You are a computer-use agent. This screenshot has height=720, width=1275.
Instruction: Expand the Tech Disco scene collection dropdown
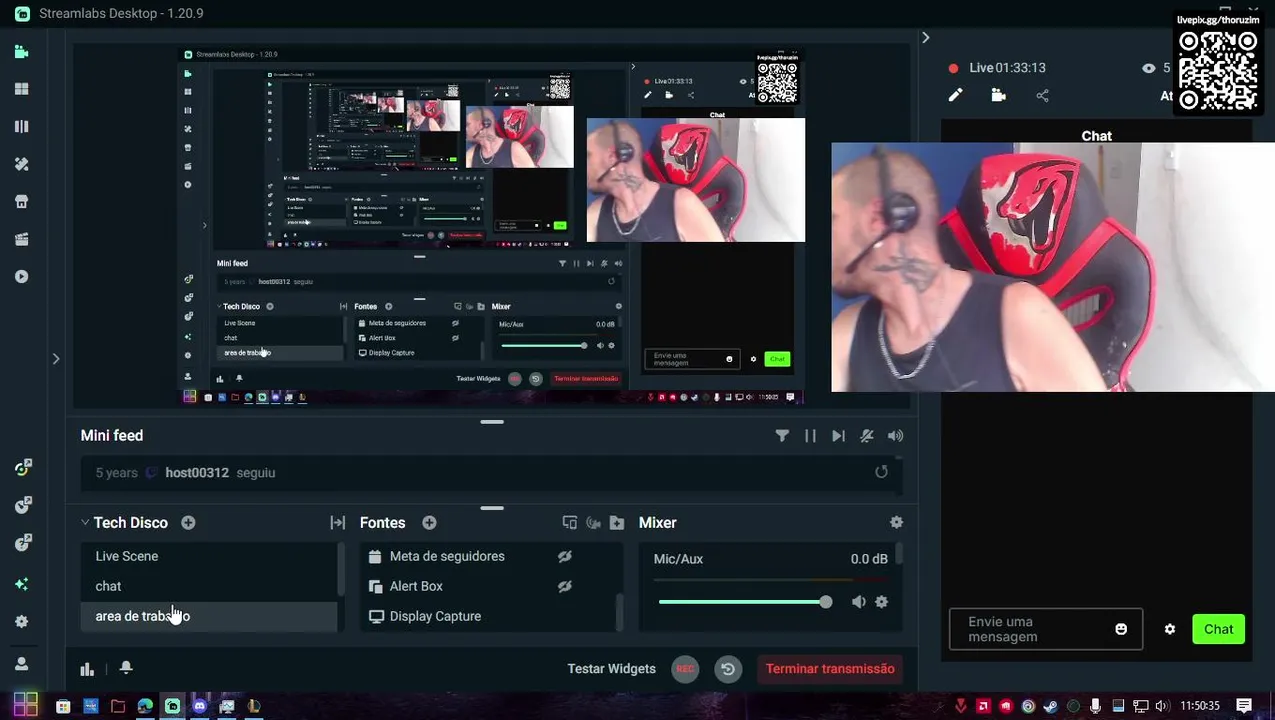point(85,523)
